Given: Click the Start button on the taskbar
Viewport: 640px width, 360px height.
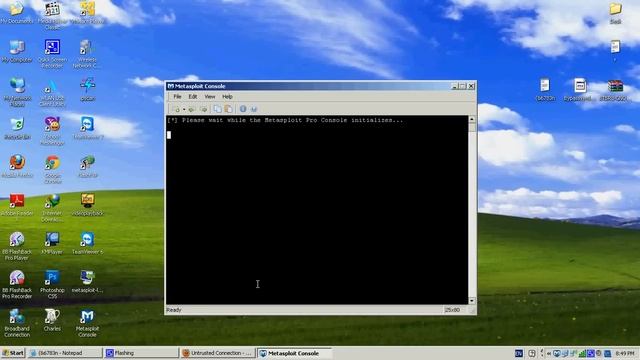Looking at the screenshot, I should click(x=13, y=353).
